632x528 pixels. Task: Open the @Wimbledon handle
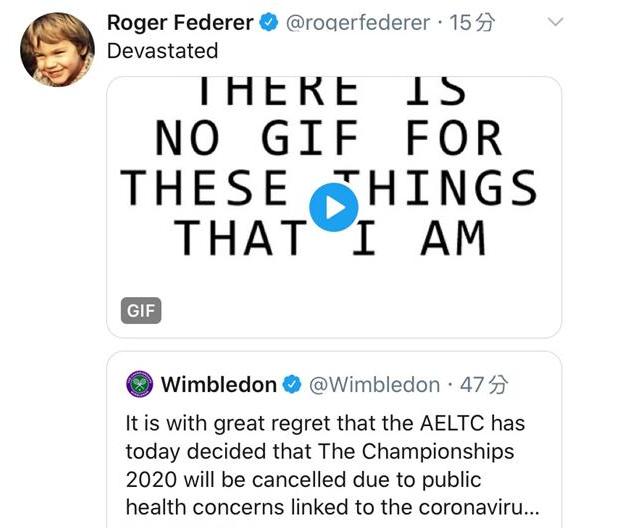click(372, 385)
